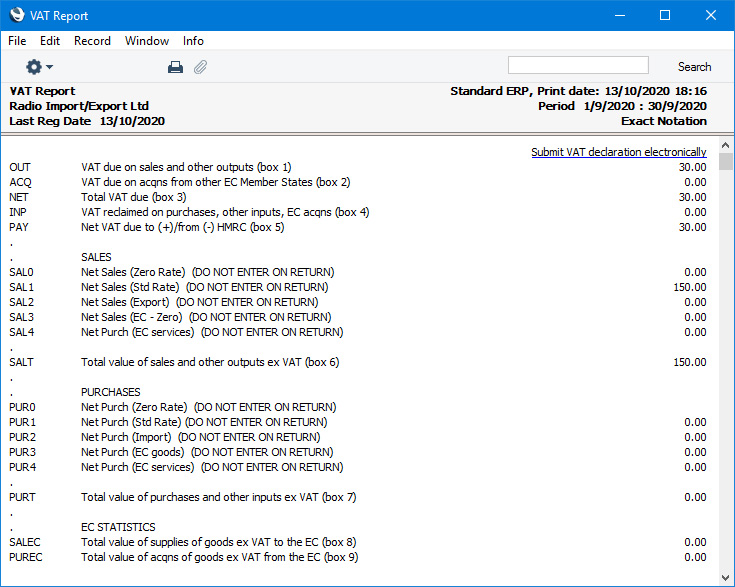
Task: Click the 150.00 value in the SAL1 row
Action: [690, 287]
